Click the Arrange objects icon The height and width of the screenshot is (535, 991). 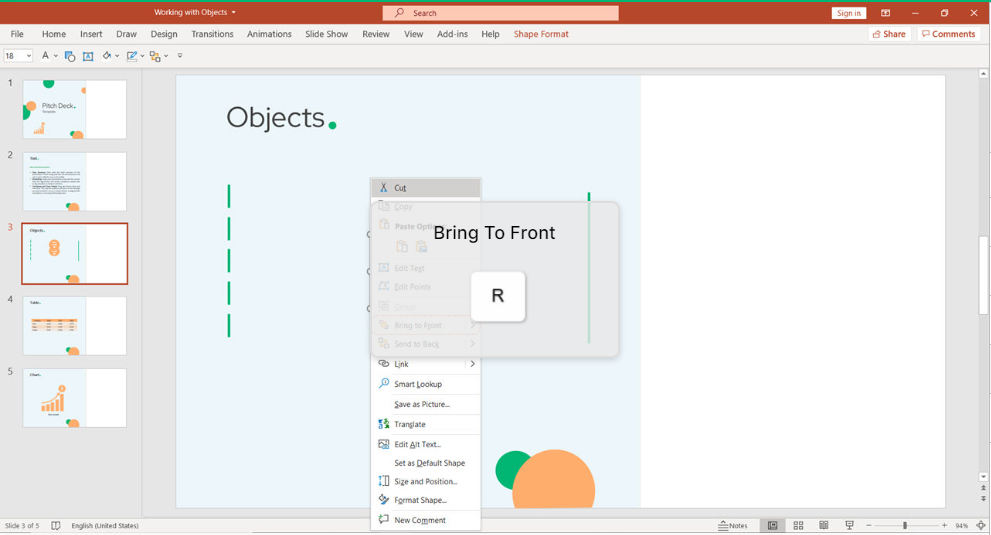point(155,56)
